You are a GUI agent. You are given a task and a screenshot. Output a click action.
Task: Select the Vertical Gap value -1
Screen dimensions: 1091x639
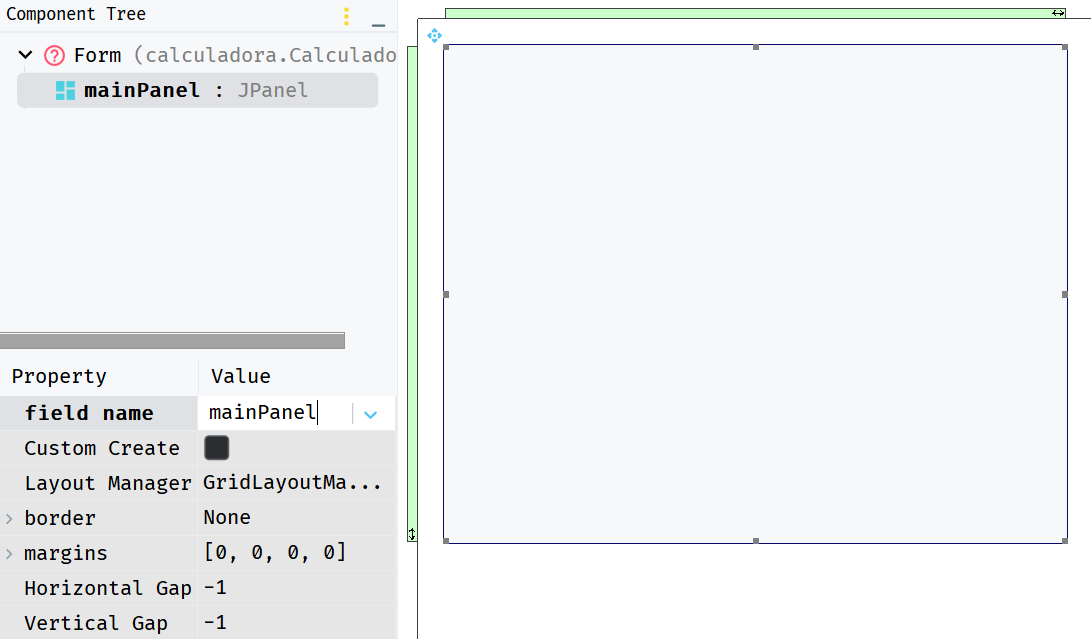tap(214, 622)
